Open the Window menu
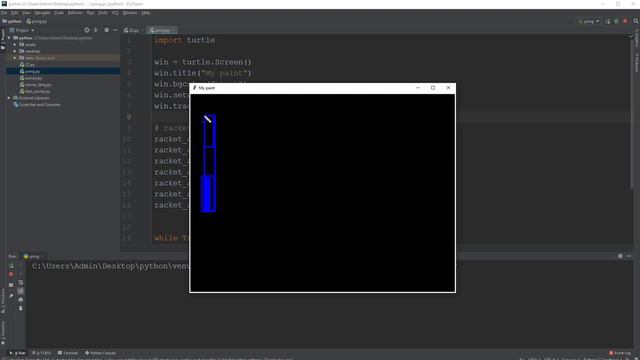Screen dimensions: 640x360 click(130, 13)
